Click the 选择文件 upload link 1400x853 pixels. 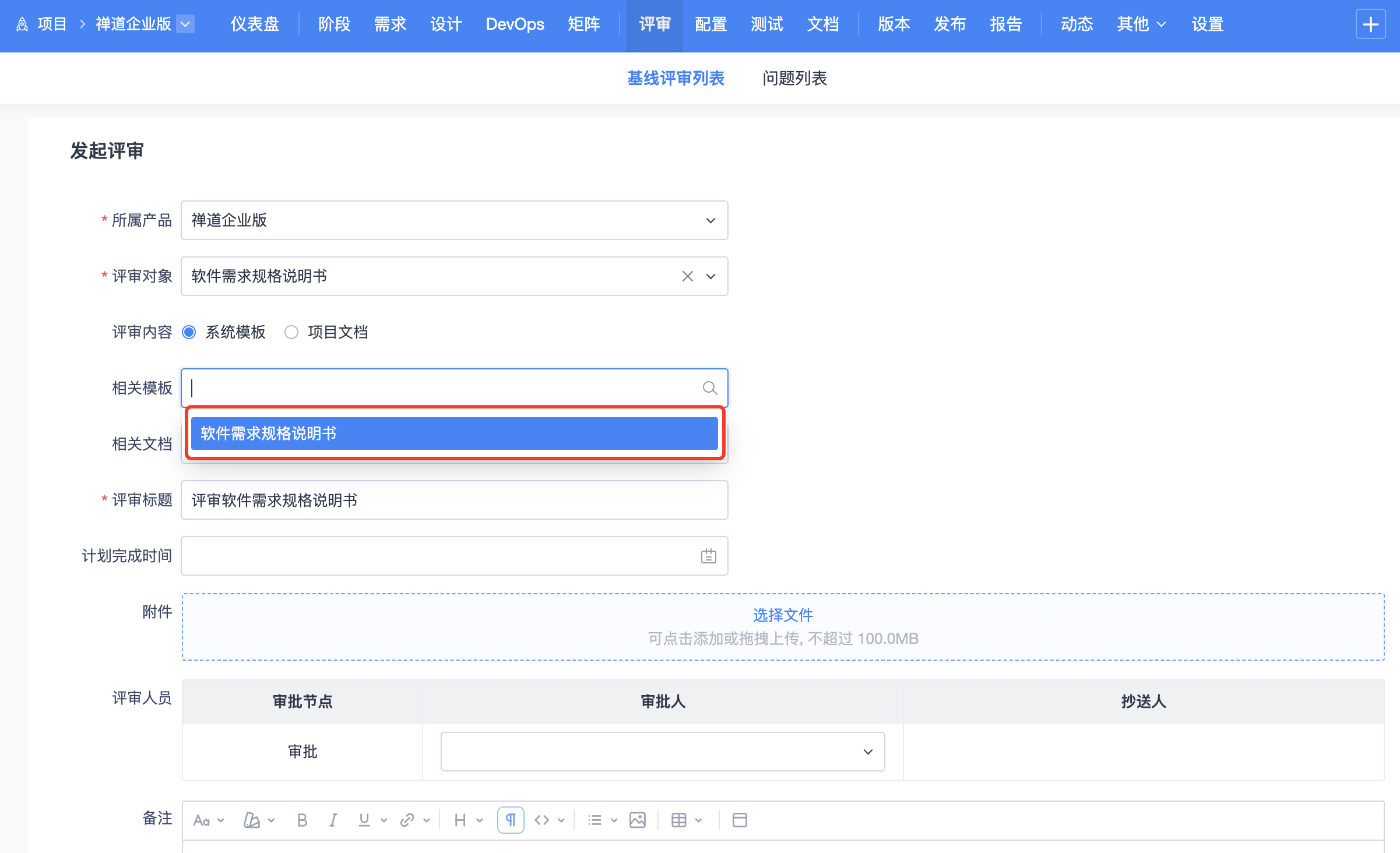coord(783,615)
